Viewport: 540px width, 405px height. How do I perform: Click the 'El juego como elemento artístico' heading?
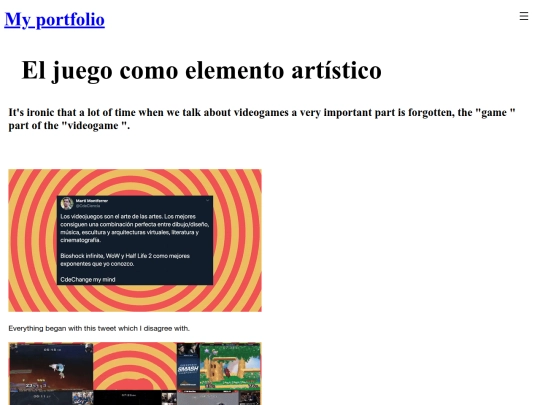tap(201, 71)
